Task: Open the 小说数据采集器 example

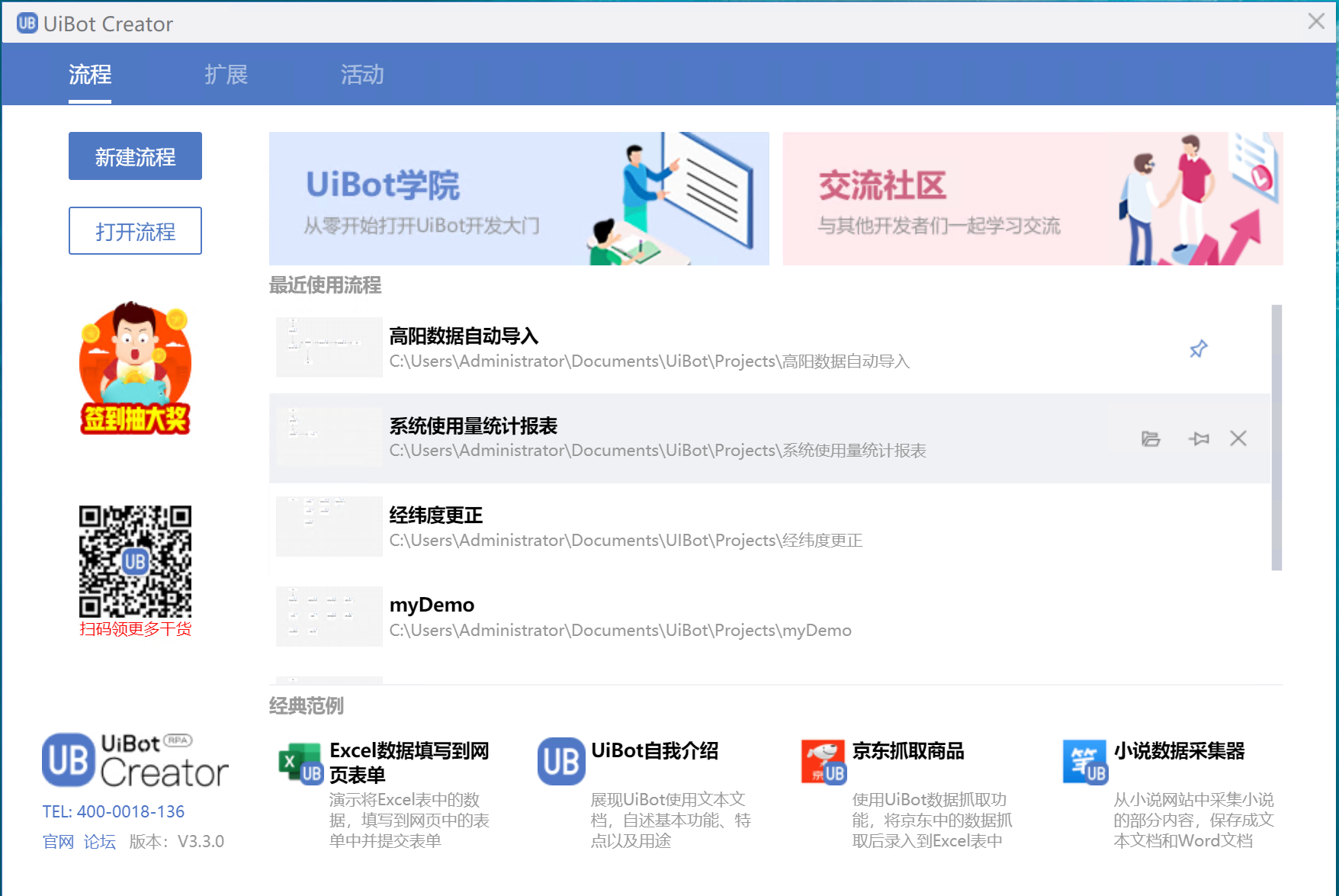Action: [1084, 760]
